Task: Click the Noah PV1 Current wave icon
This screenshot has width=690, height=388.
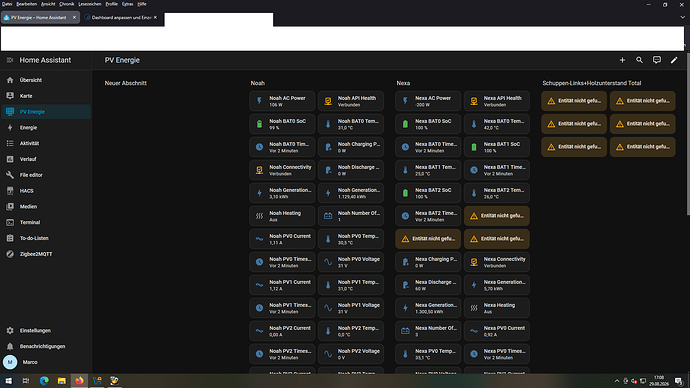Action: pyautogui.click(x=260, y=285)
